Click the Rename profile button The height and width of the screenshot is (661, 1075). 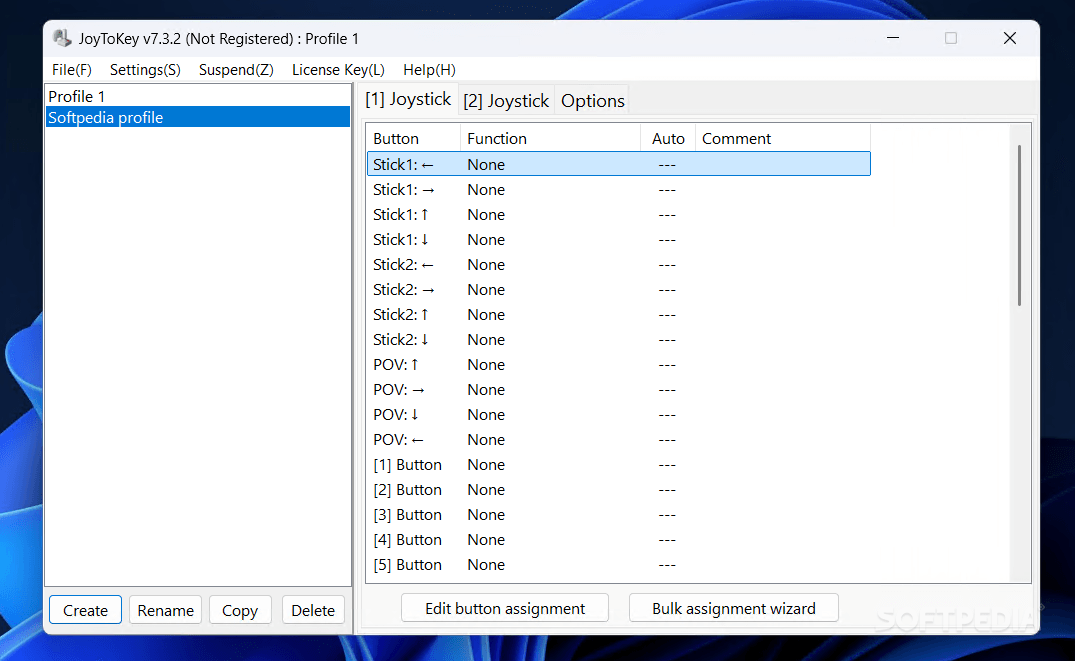tap(165, 610)
